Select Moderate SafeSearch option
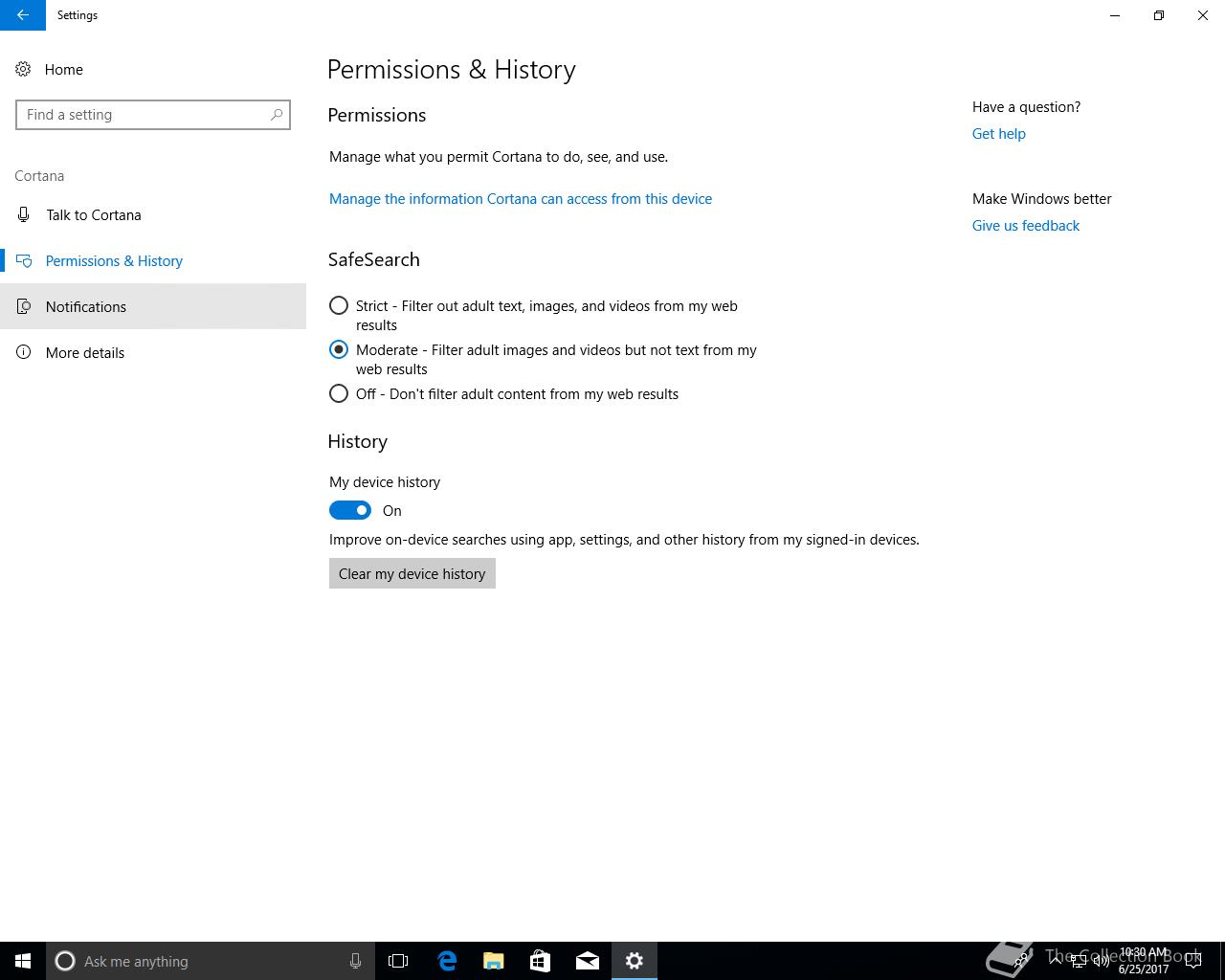 pos(339,350)
